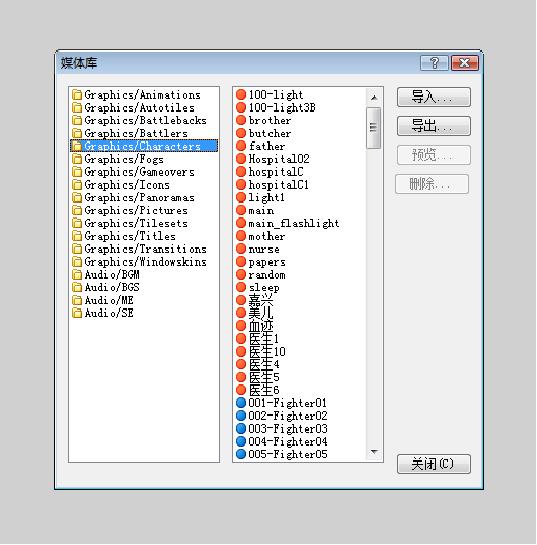Click orange dot icon beside Hospital02
Screen dimensions: 537x545
pyautogui.click(x=241, y=159)
